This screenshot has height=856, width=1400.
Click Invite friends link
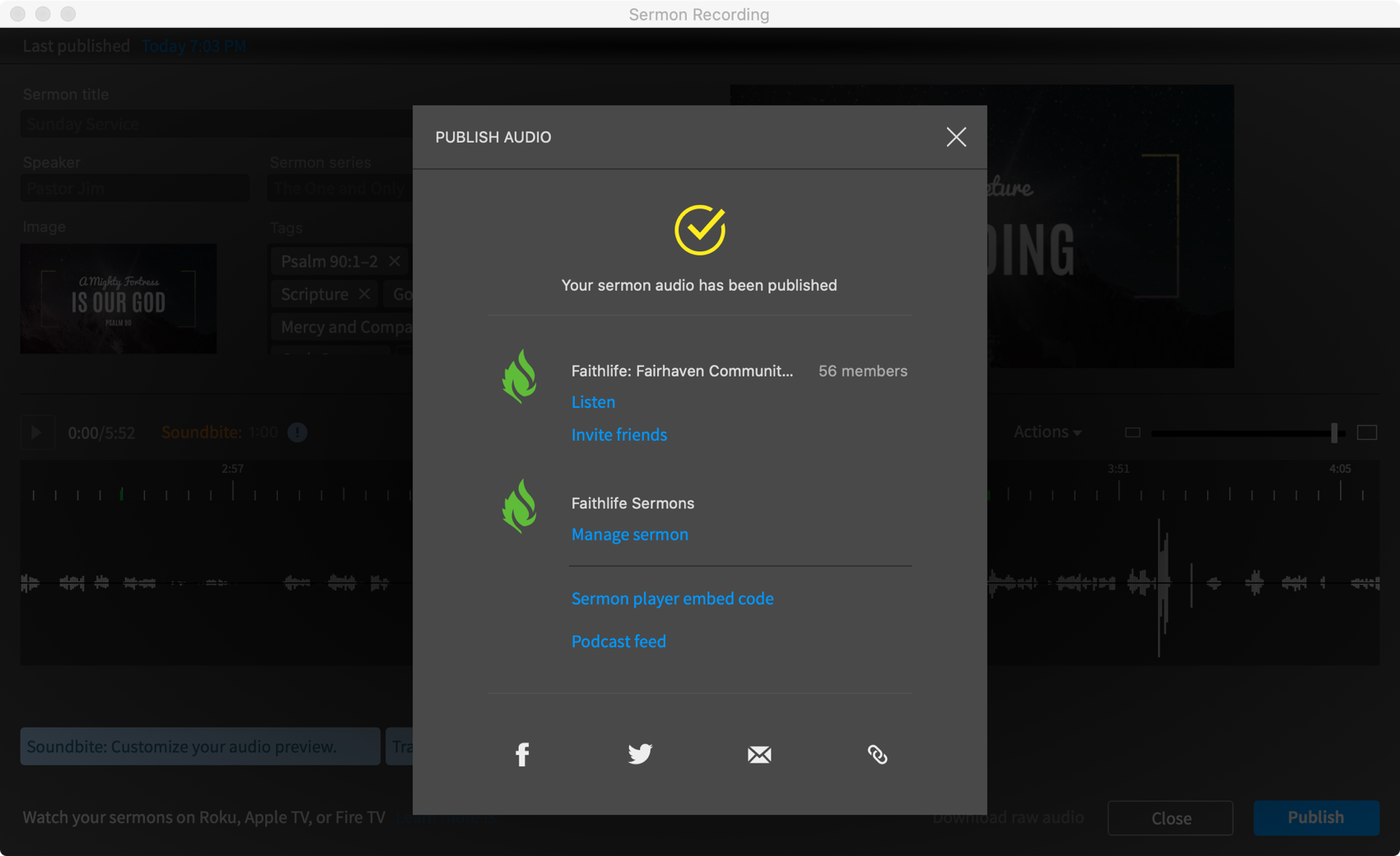point(619,435)
